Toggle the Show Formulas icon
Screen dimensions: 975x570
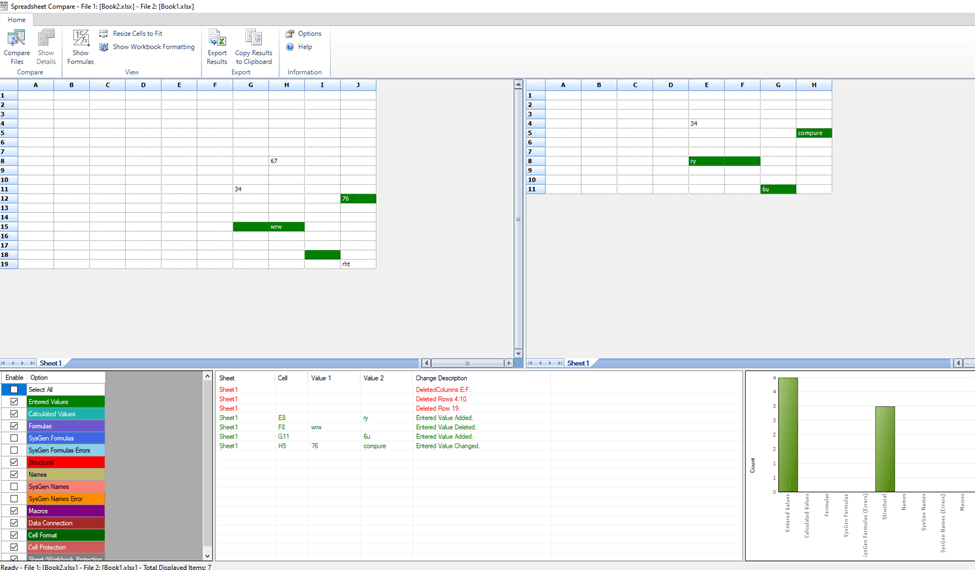[x=81, y=39]
